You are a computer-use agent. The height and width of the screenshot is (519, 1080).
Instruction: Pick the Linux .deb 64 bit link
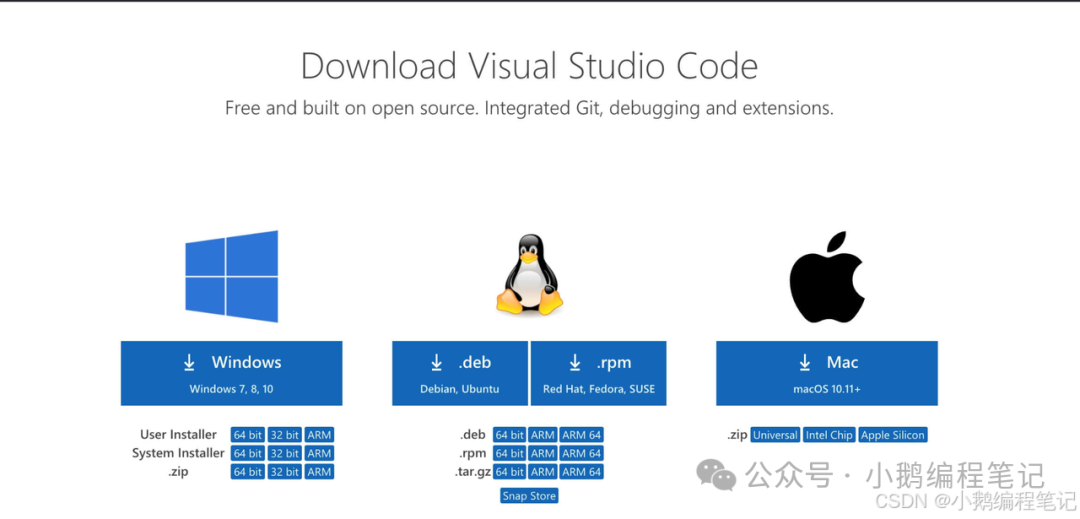click(x=510, y=435)
